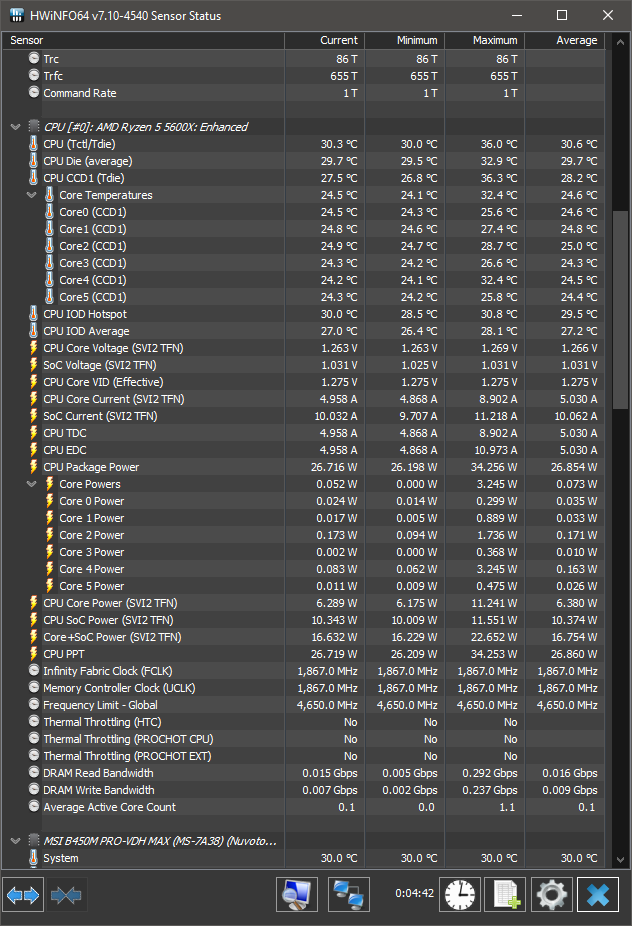632x926 pixels.
Task: Select the Core 0 Power row label
Action: point(92,501)
